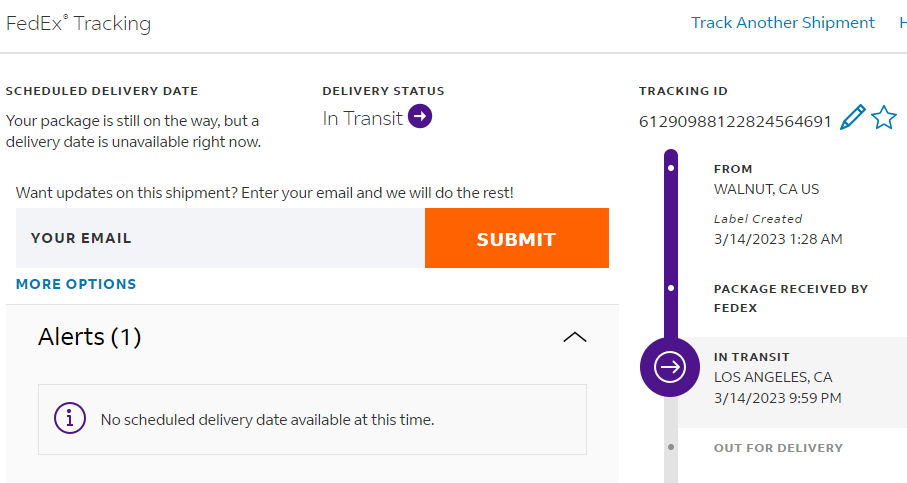Click the Walnut, CA US origin location
The width and height of the screenshot is (907, 483).
[x=766, y=189]
